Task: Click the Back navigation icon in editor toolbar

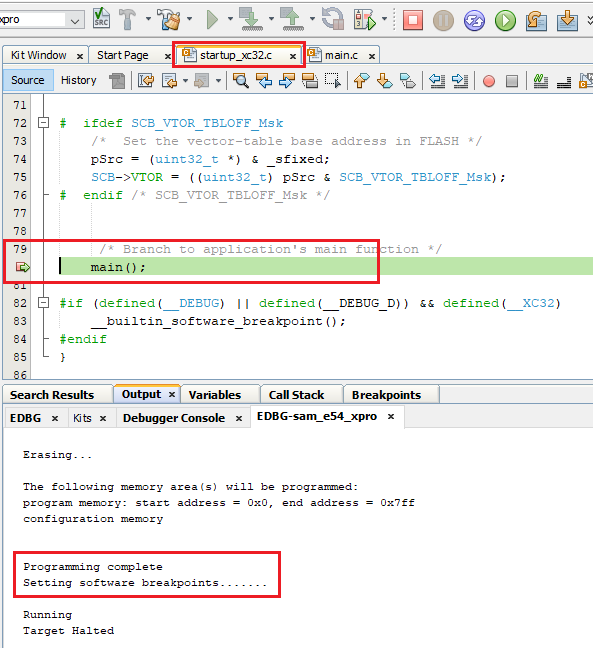Action: [x=169, y=80]
